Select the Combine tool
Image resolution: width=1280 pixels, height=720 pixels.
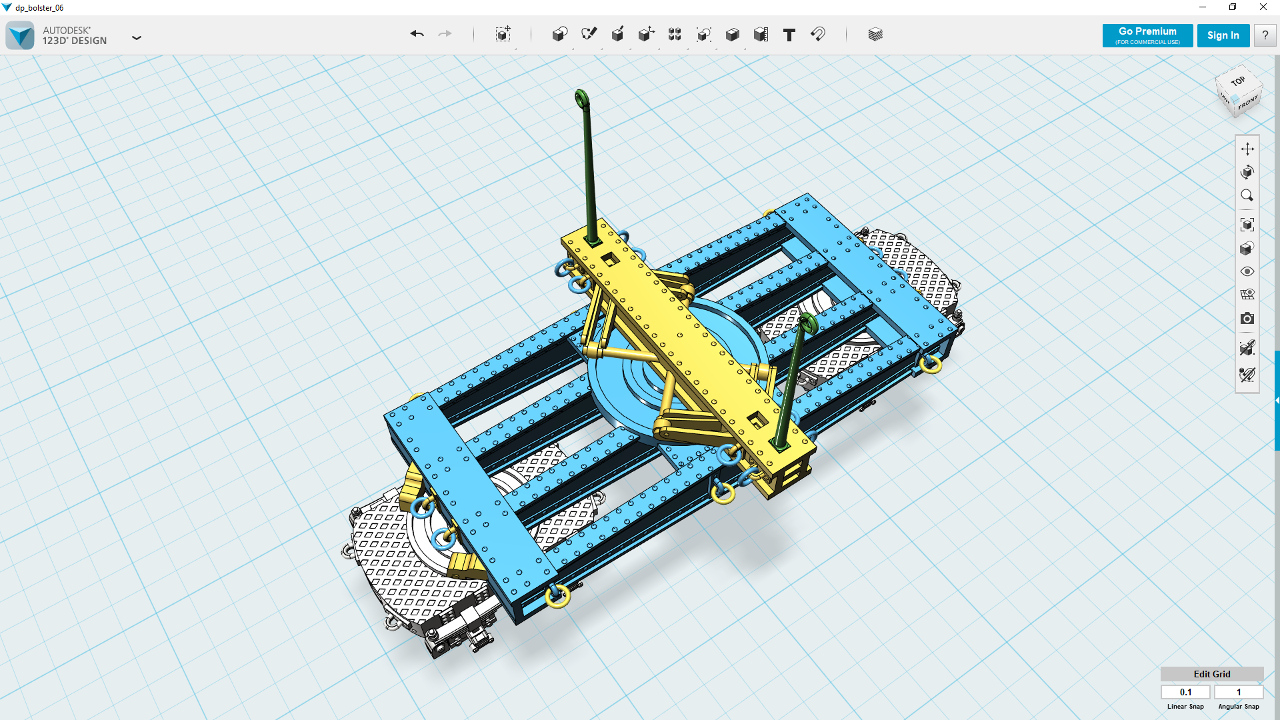732,34
